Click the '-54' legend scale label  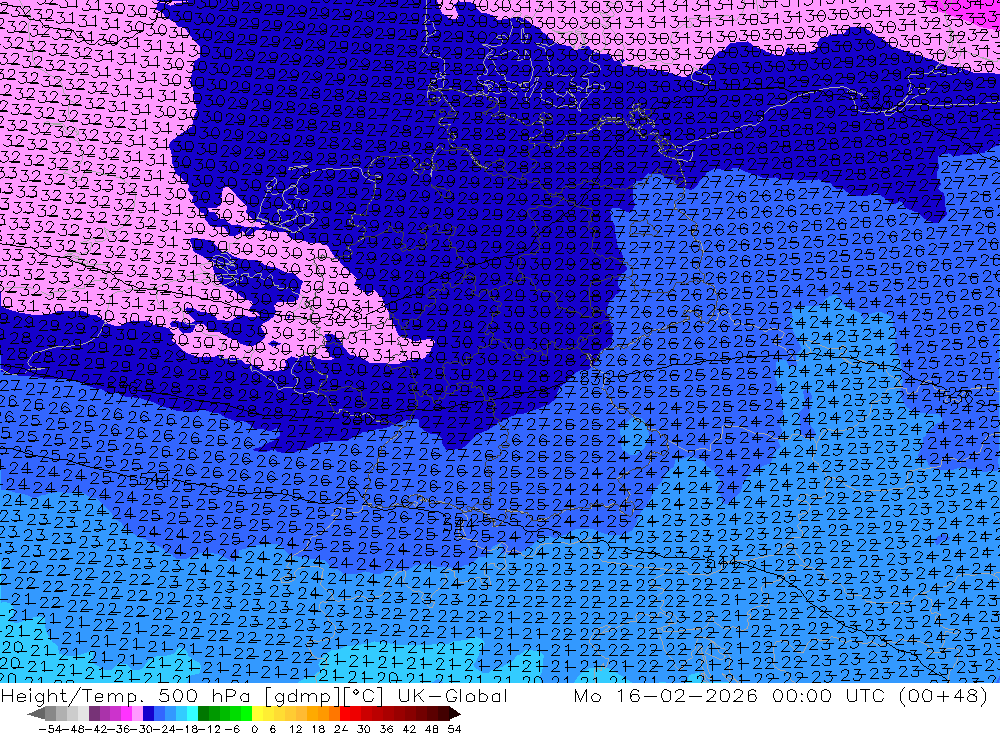point(50,729)
